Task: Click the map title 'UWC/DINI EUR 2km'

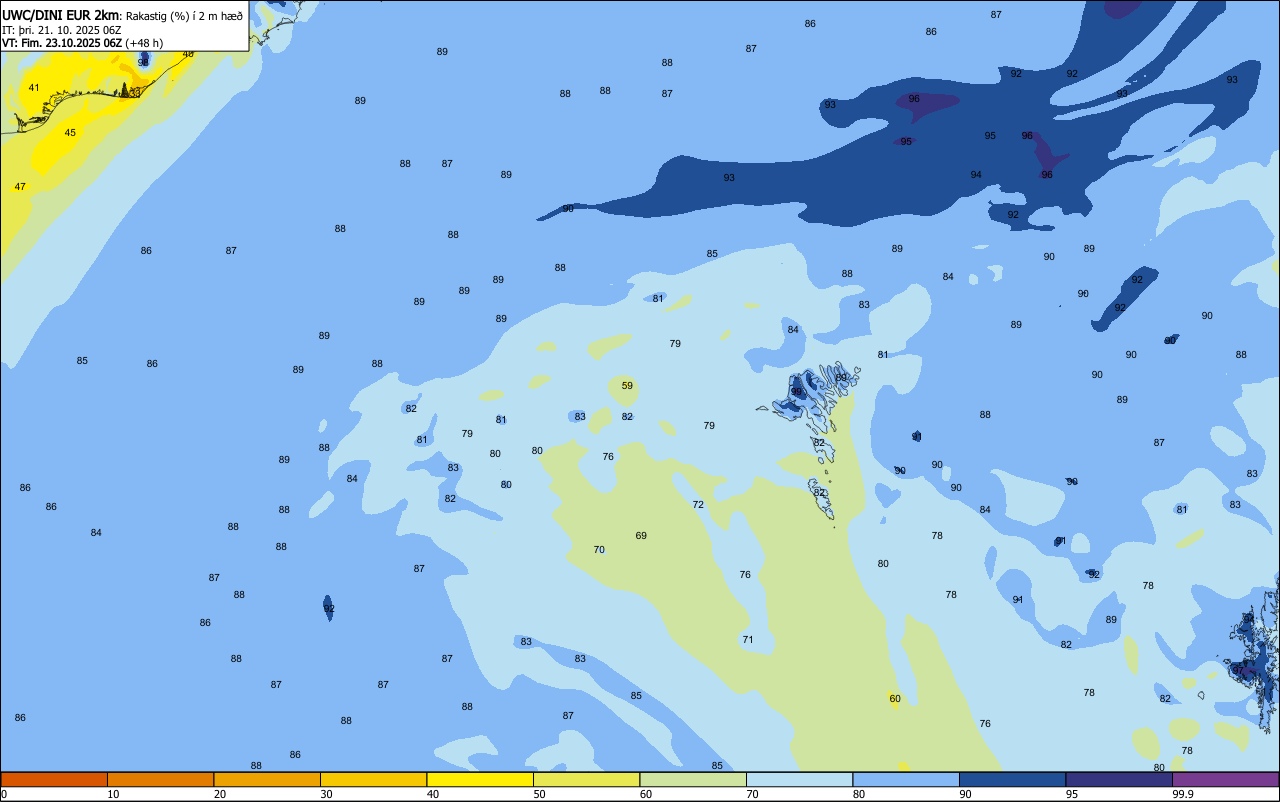Action: (61, 15)
